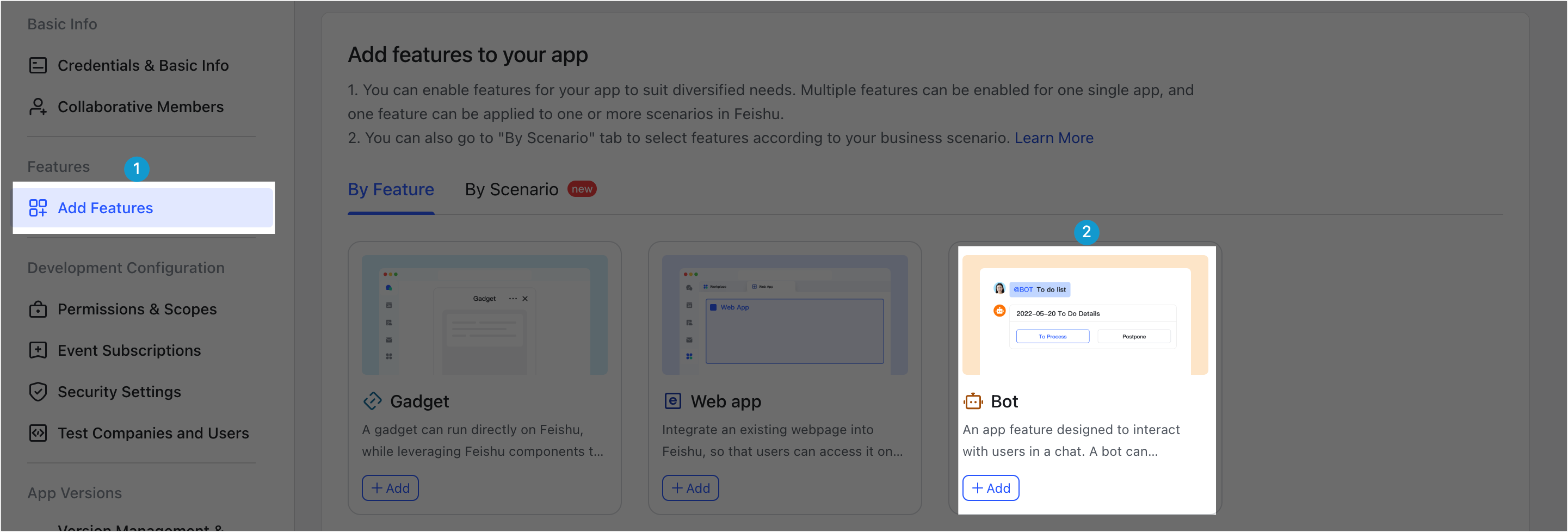Switch to the By Feature tab
The height and width of the screenshot is (532, 1568).
click(x=391, y=189)
